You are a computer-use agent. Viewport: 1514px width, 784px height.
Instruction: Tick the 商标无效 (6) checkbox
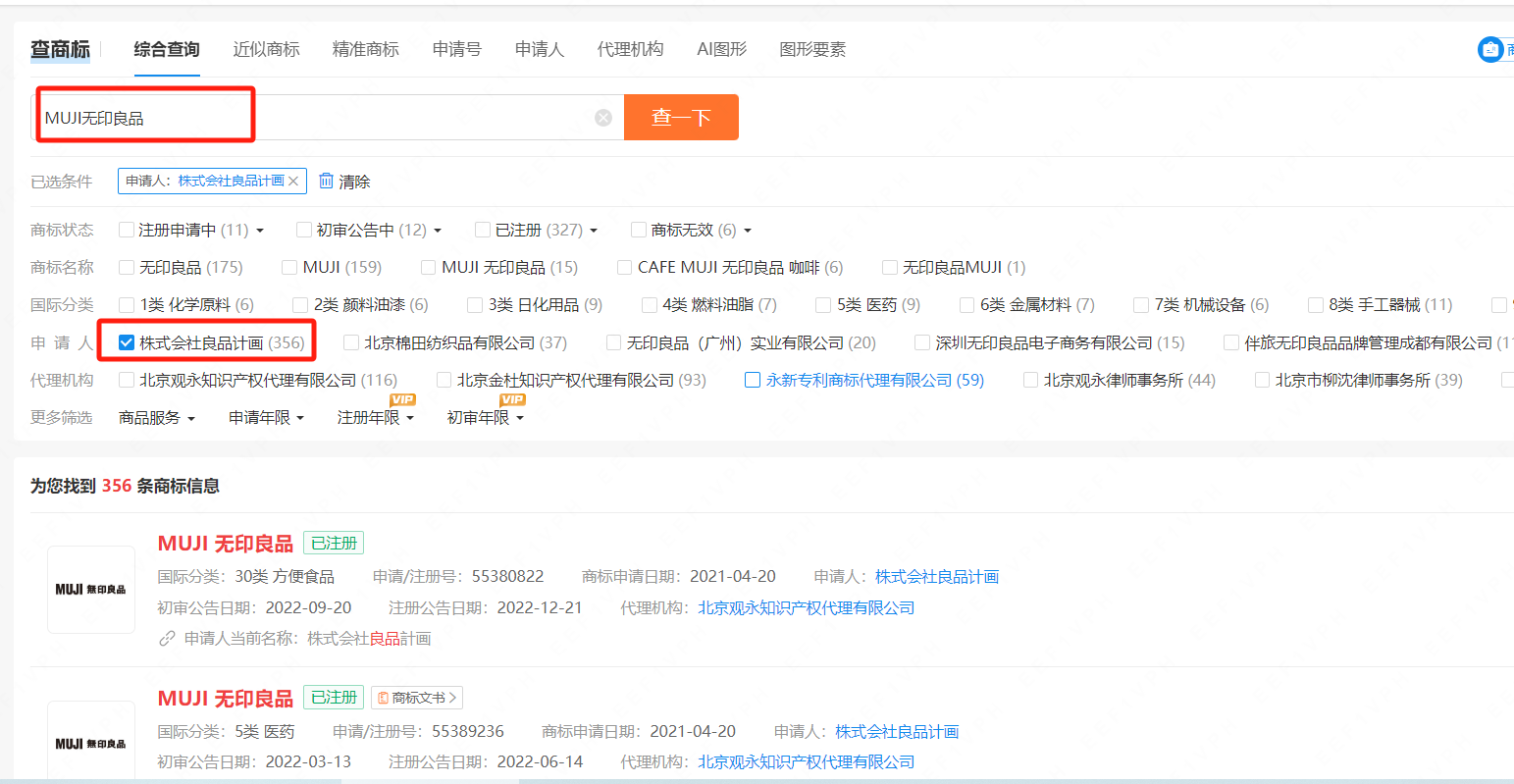pos(638,230)
